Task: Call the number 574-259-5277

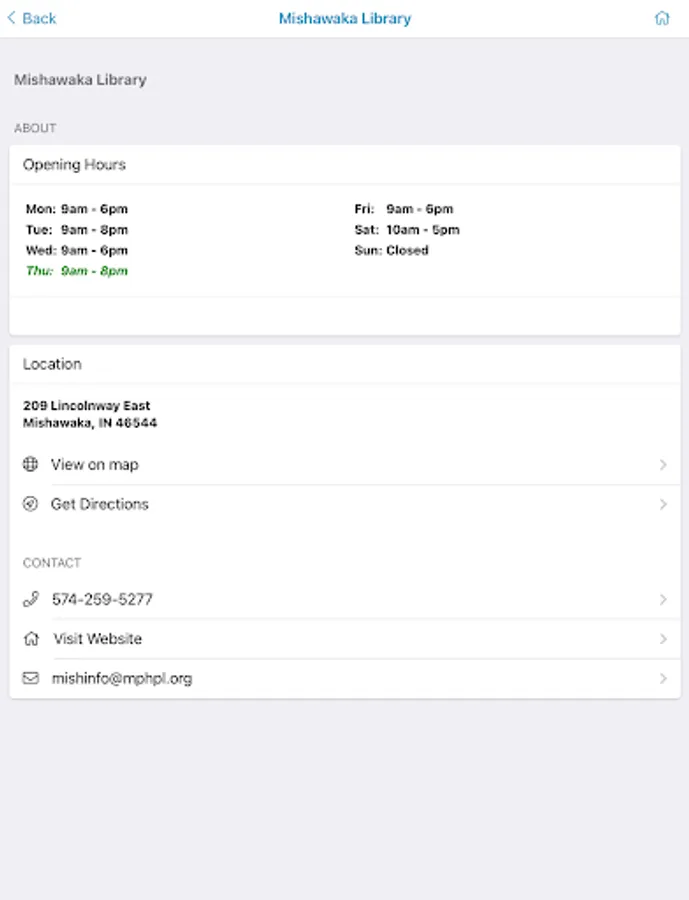Action: (102, 599)
